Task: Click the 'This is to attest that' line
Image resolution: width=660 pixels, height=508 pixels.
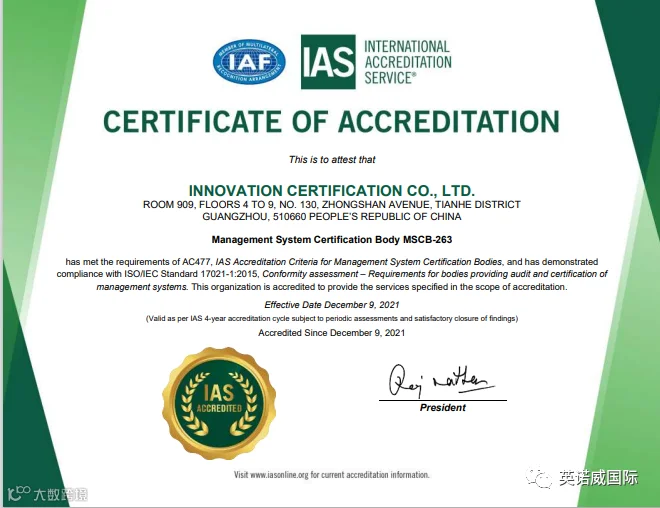Action: click(x=332, y=160)
